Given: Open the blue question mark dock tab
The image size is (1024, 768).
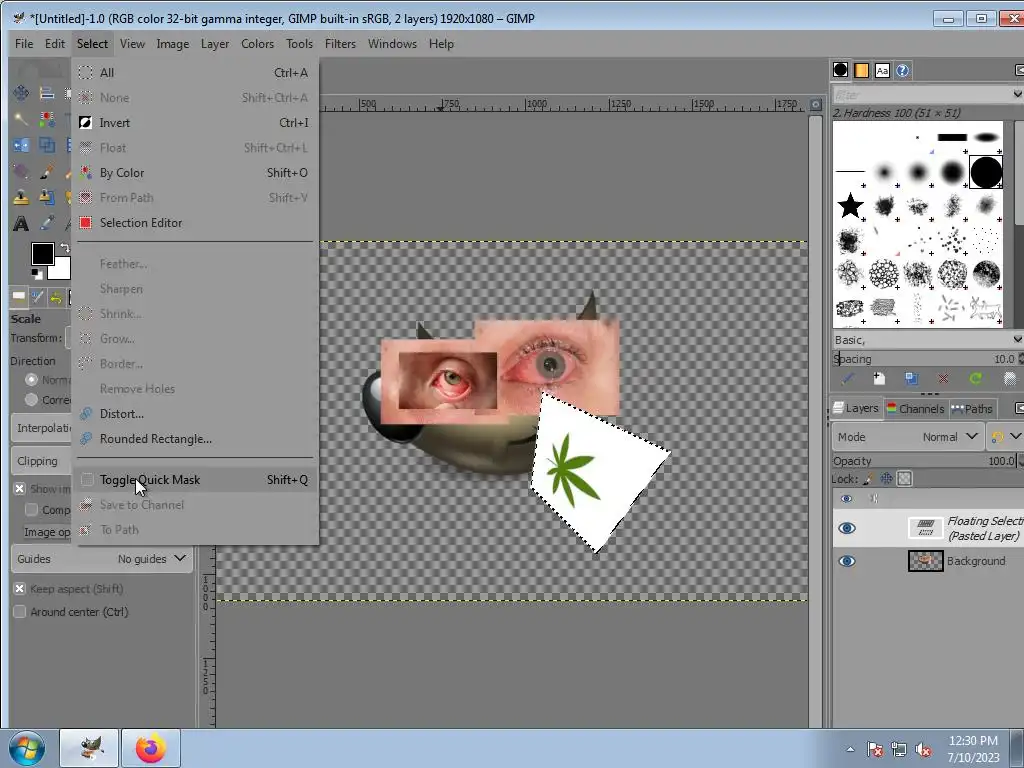Looking at the screenshot, I should click(x=903, y=71).
